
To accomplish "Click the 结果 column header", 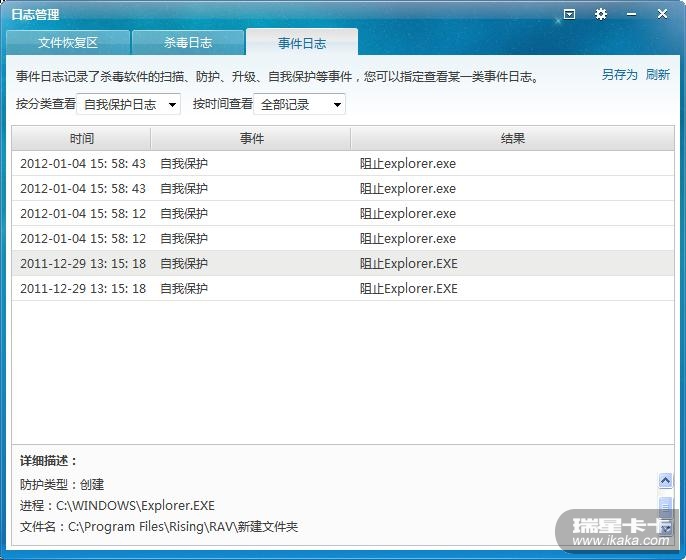I will (512, 139).
